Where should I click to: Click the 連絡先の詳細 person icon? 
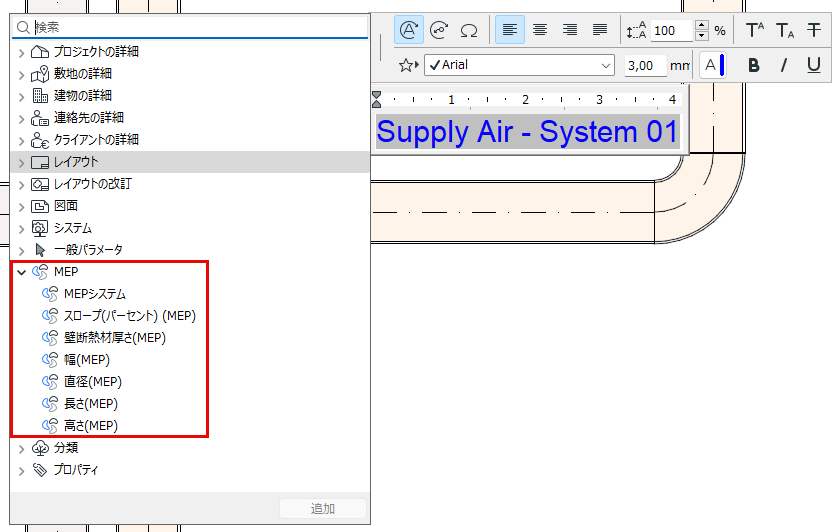(40, 118)
